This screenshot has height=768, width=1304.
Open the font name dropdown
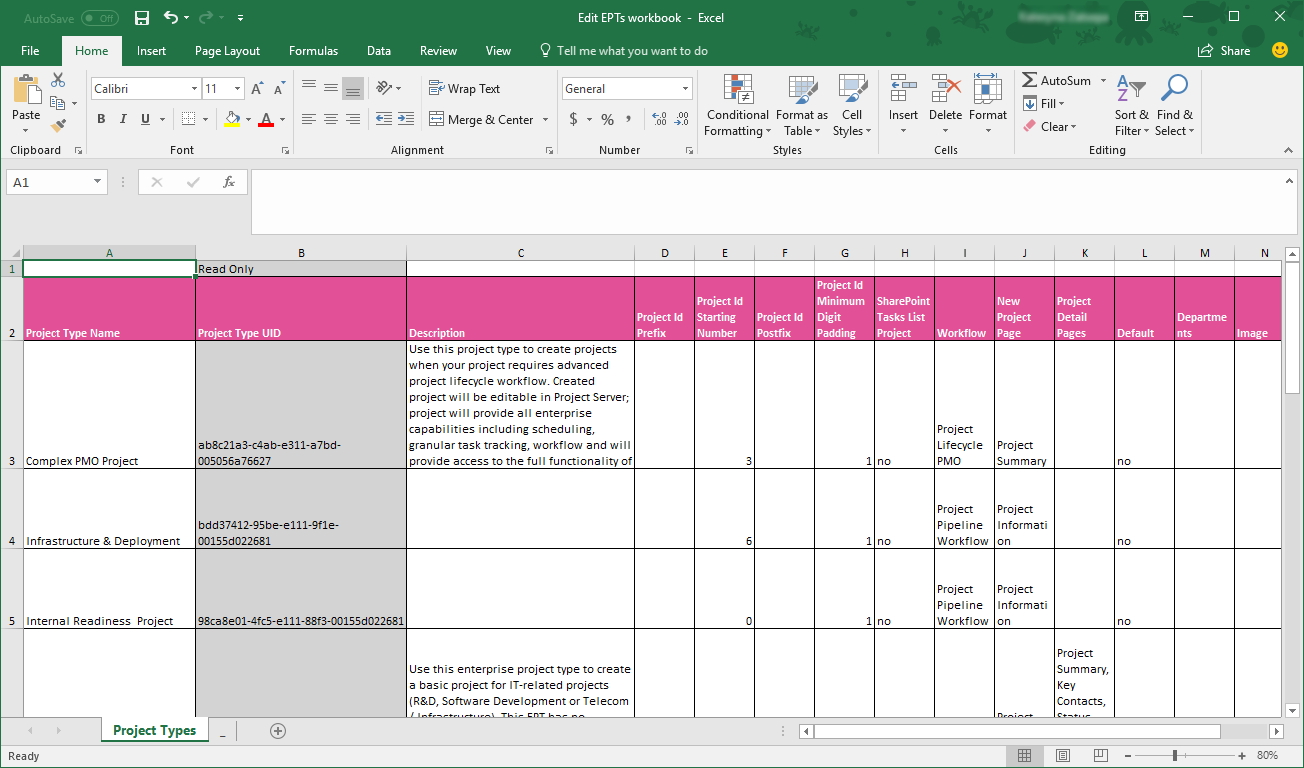(x=194, y=89)
